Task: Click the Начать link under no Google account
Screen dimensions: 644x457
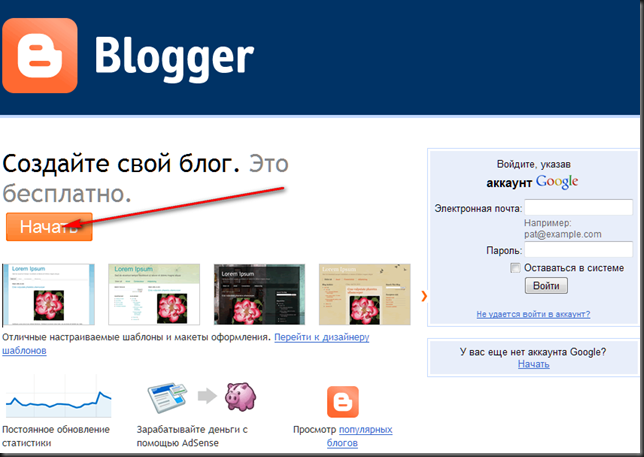Action: [x=534, y=364]
